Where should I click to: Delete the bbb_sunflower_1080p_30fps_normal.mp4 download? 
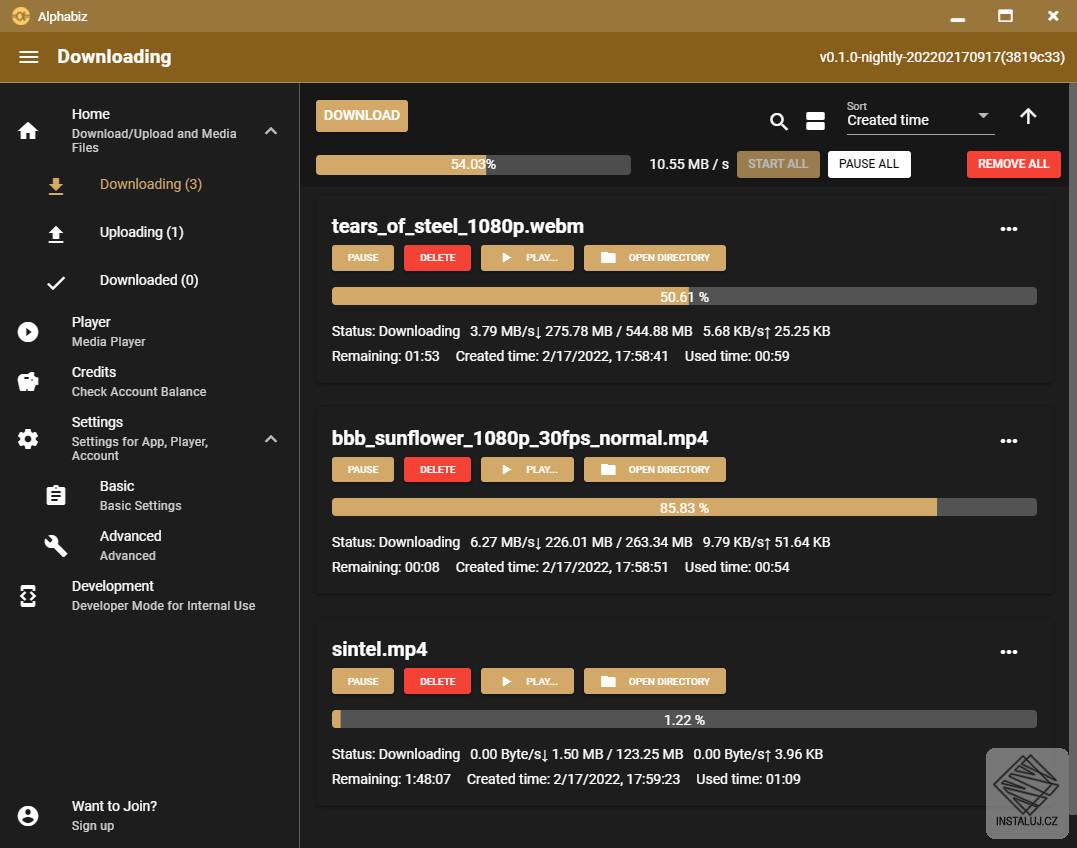(437, 470)
